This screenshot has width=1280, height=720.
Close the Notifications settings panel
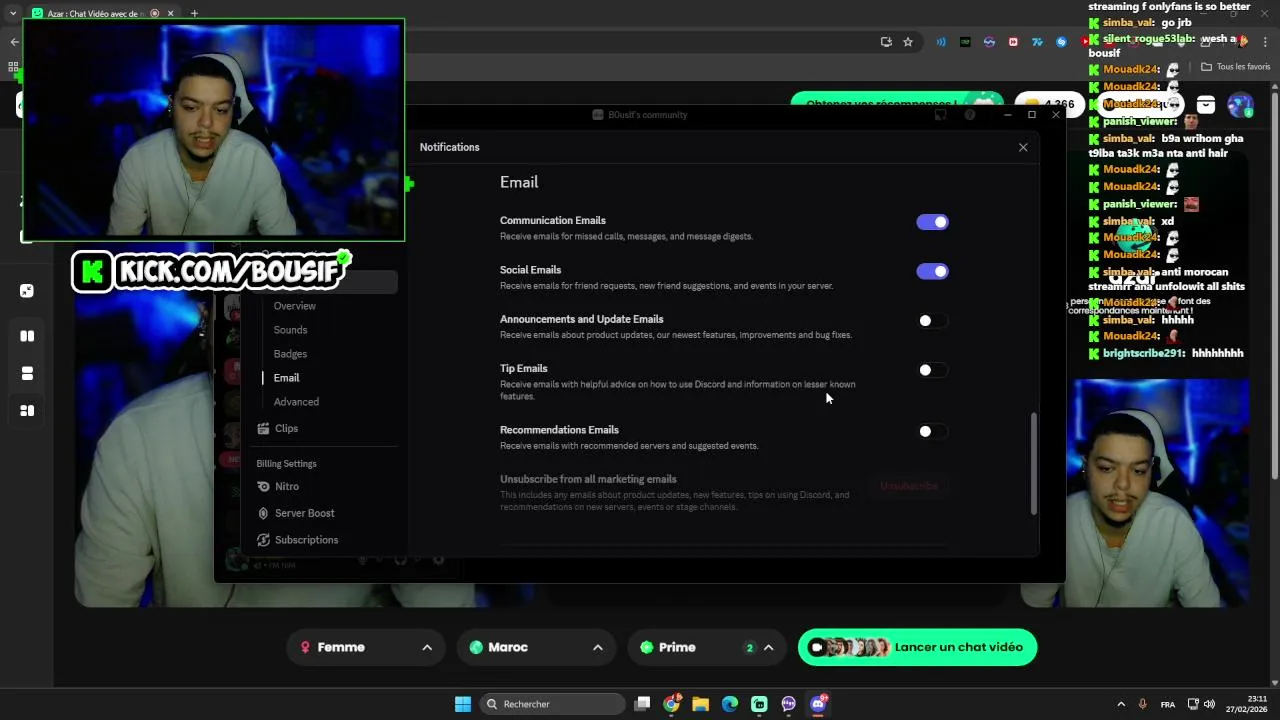click(1023, 147)
